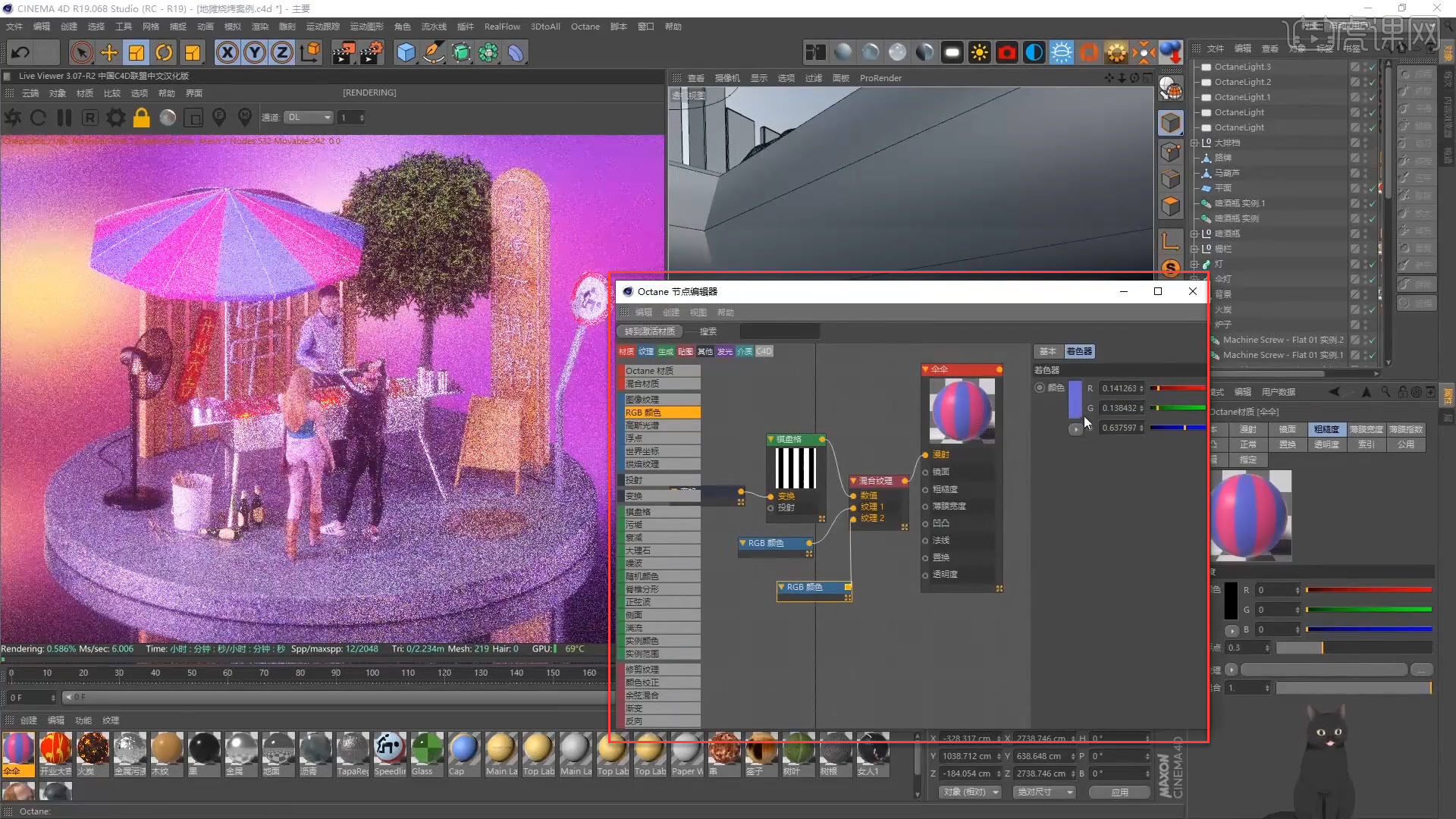The image size is (1456, 819).
Task: Click the Cube primitive icon
Action: (x=406, y=52)
